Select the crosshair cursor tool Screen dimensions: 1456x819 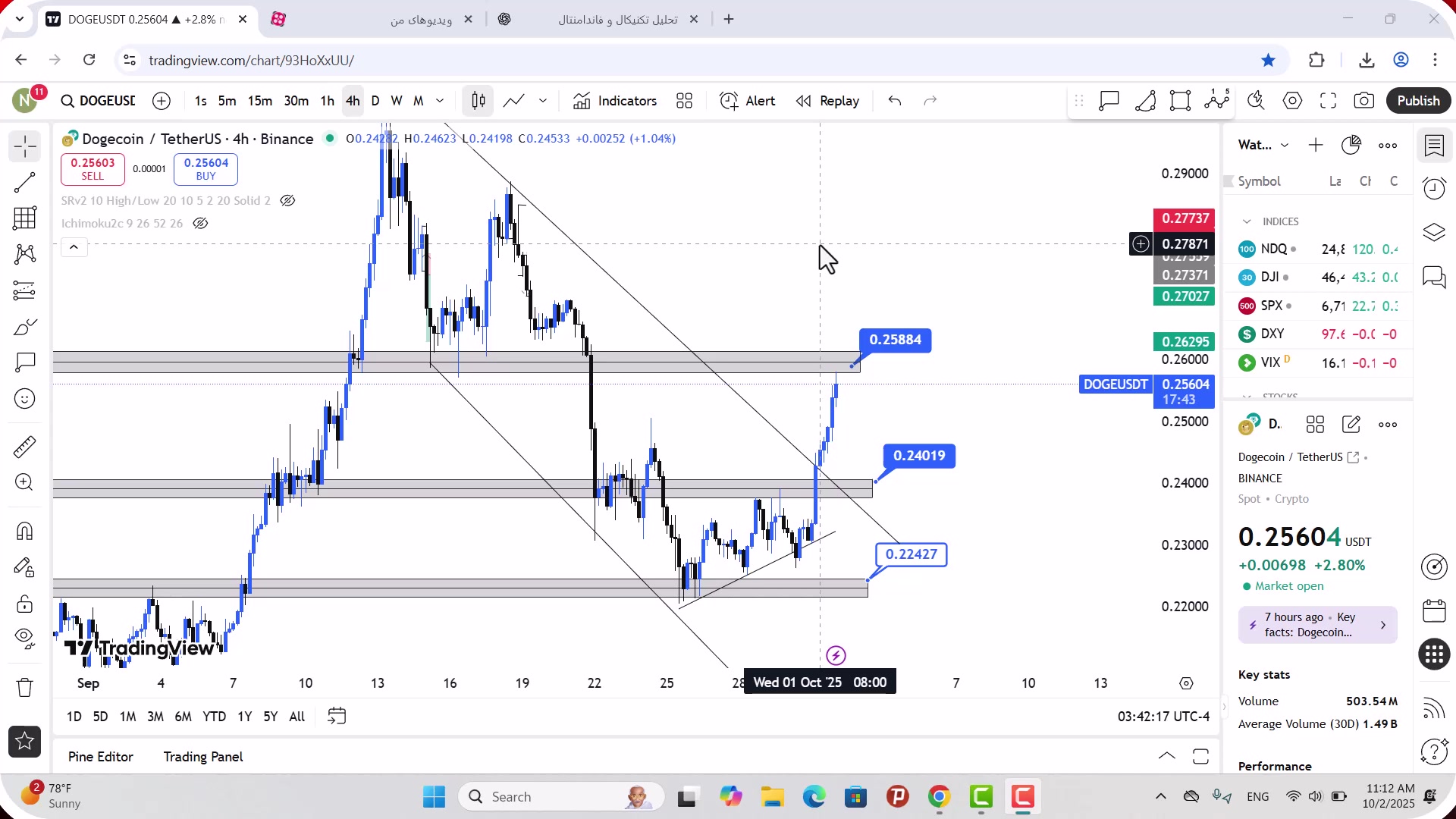tap(25, 146)
